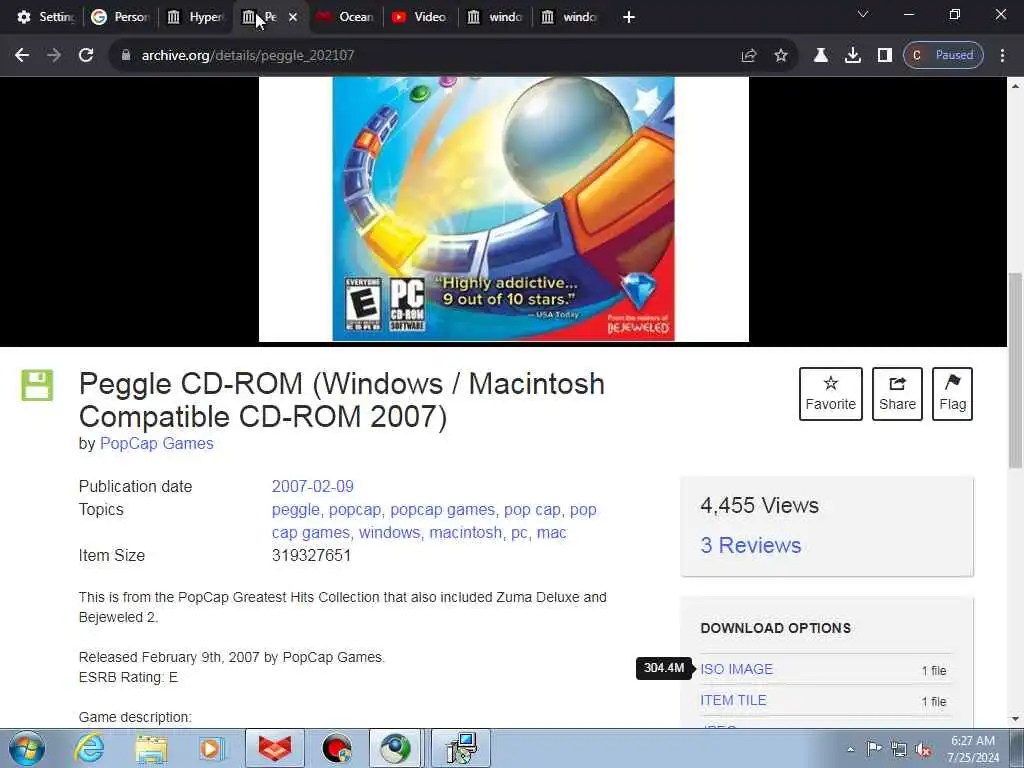Click the green floppy software icon
The image size is (1024, 768).
pyautogui.click(x=37, y=385)
